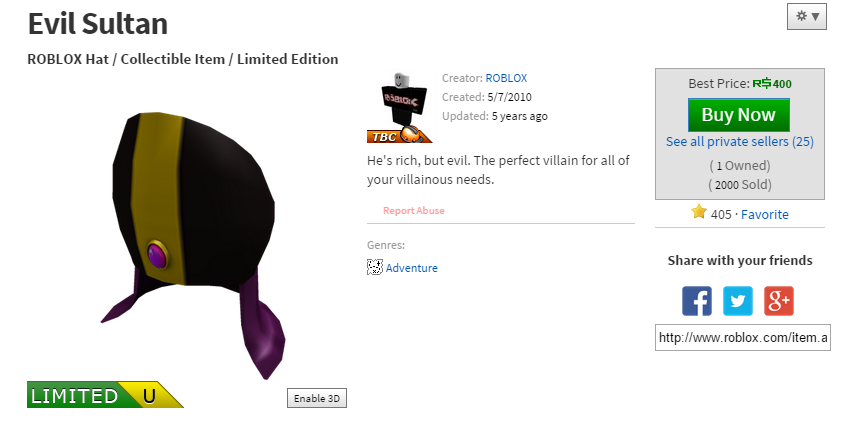Open the Adventure genre link

tap(411, 268)
